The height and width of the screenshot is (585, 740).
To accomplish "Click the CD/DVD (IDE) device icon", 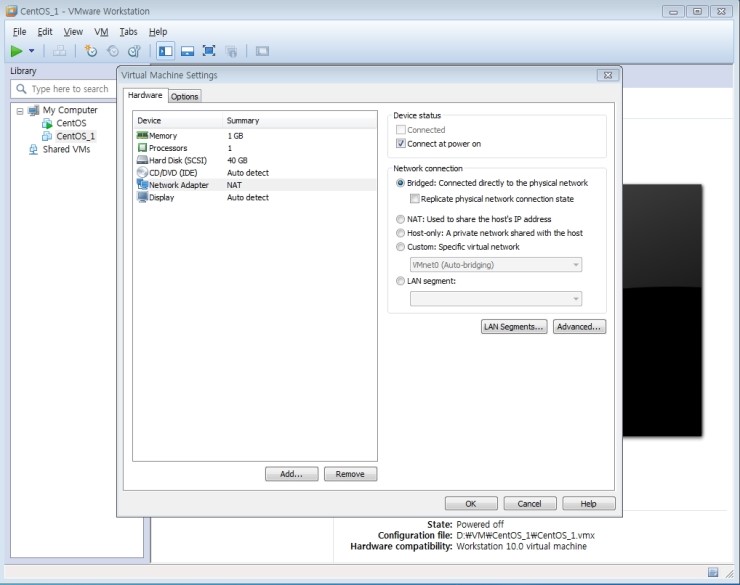I will 142,172.
